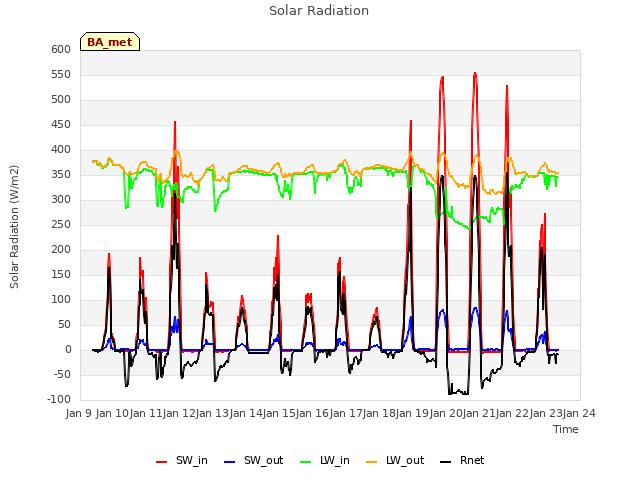The width and height of the screenshot is (640, 480).
Task: Click the 600 y-axis tick label
Action: (x=61, y=49)
